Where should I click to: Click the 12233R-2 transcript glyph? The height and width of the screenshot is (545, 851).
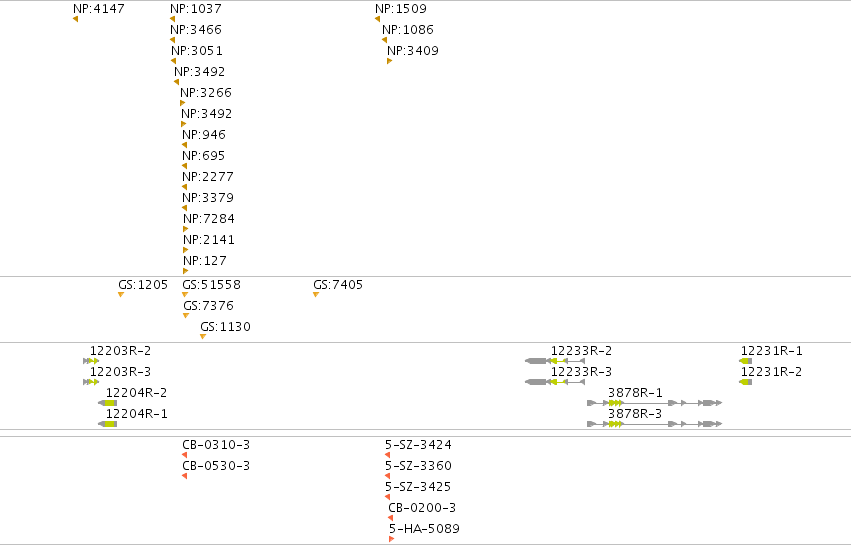[555, 361]
